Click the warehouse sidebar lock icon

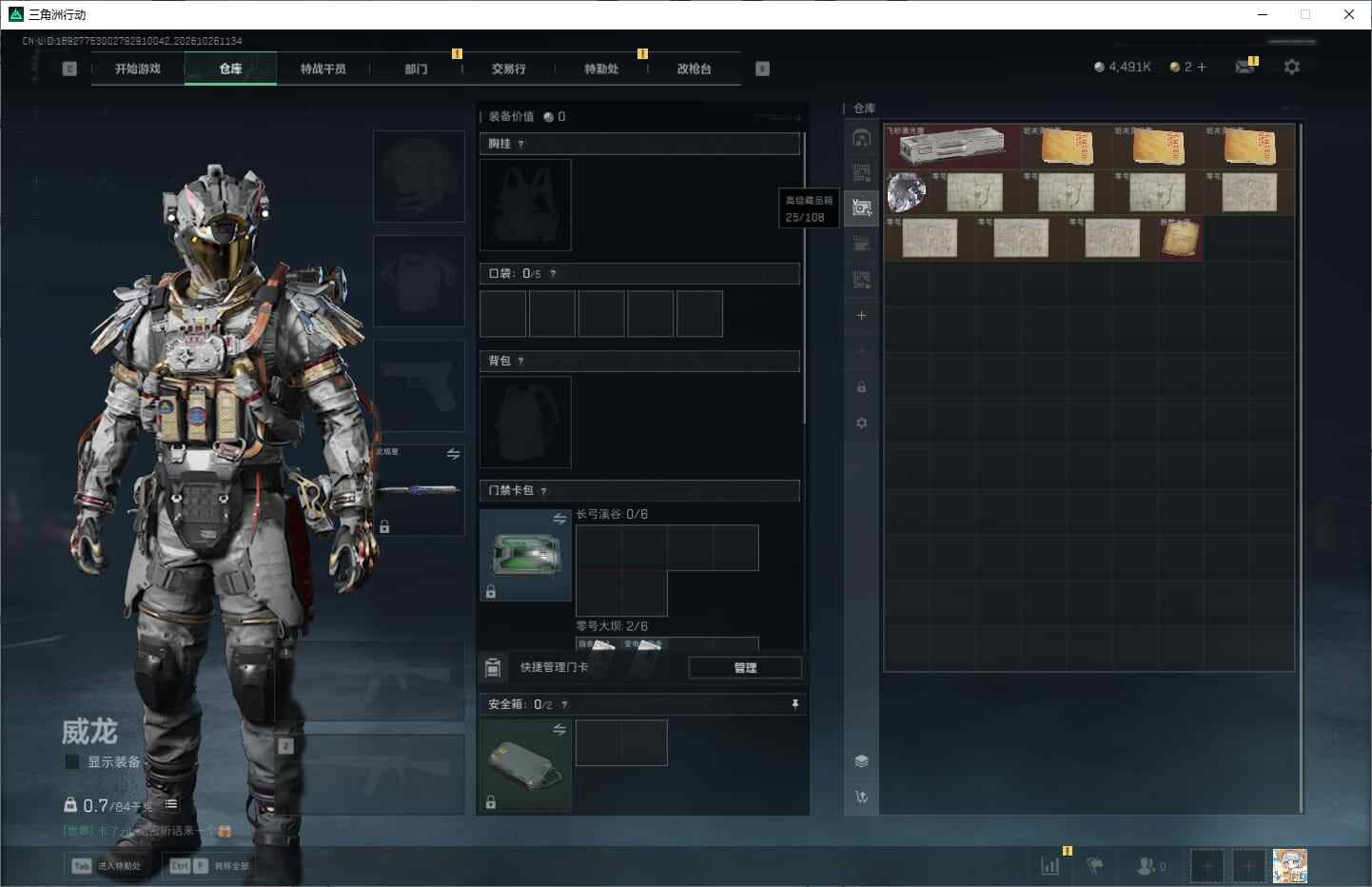click(861, 387)
